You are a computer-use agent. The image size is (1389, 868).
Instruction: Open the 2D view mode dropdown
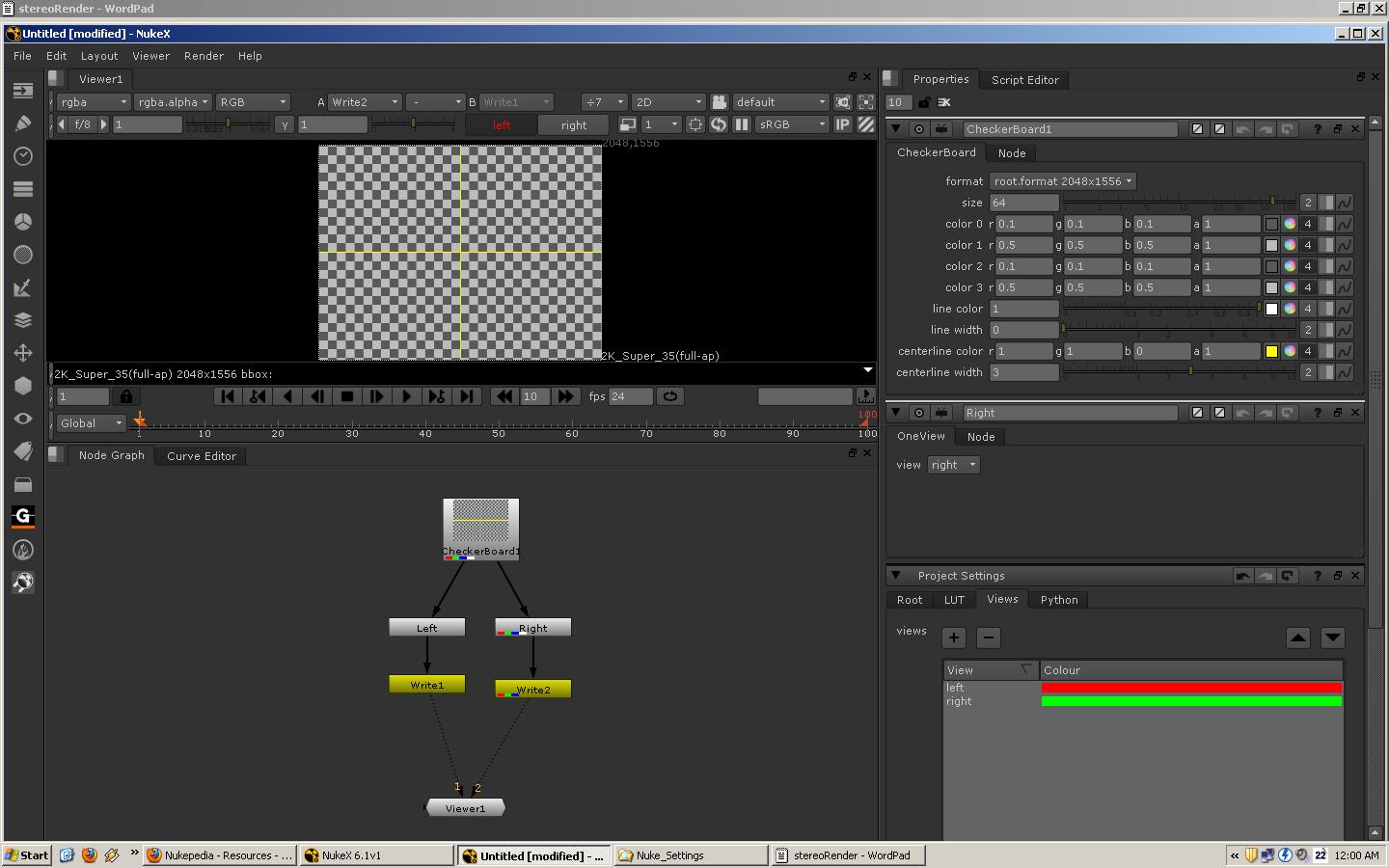click(x=668, y=102)
